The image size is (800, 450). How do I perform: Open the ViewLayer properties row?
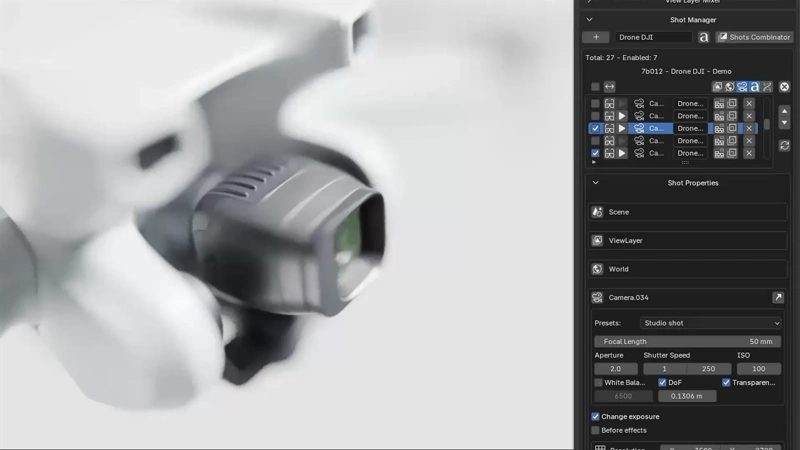point(687,240)
